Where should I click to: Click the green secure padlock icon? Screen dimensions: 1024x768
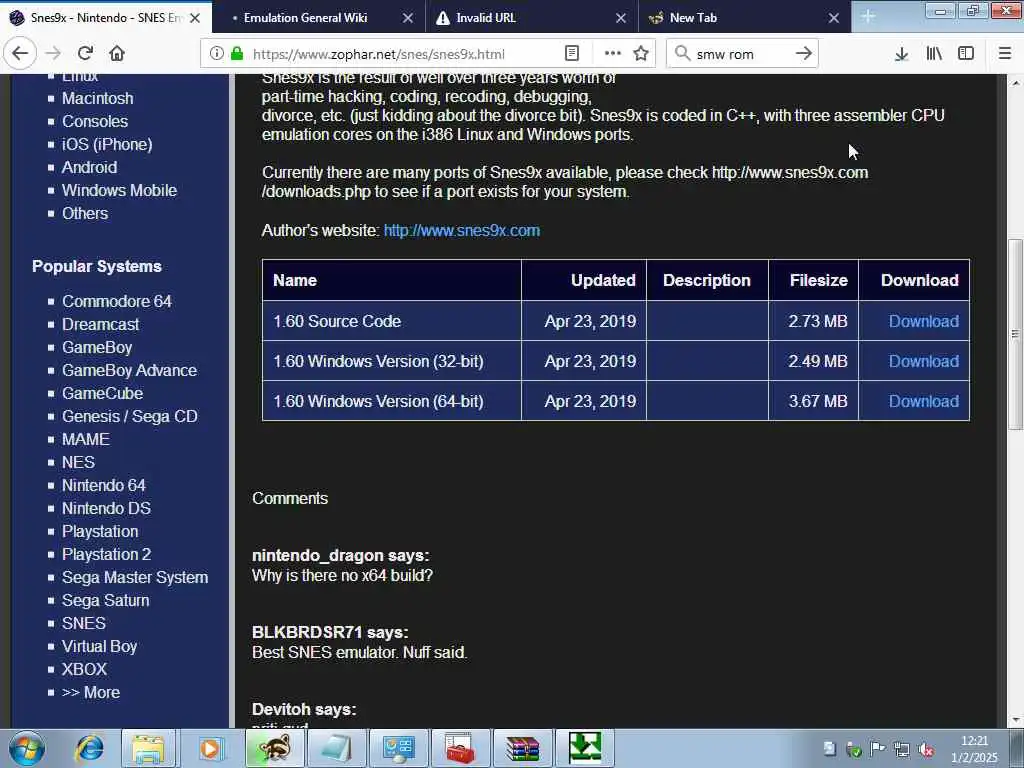237,54
